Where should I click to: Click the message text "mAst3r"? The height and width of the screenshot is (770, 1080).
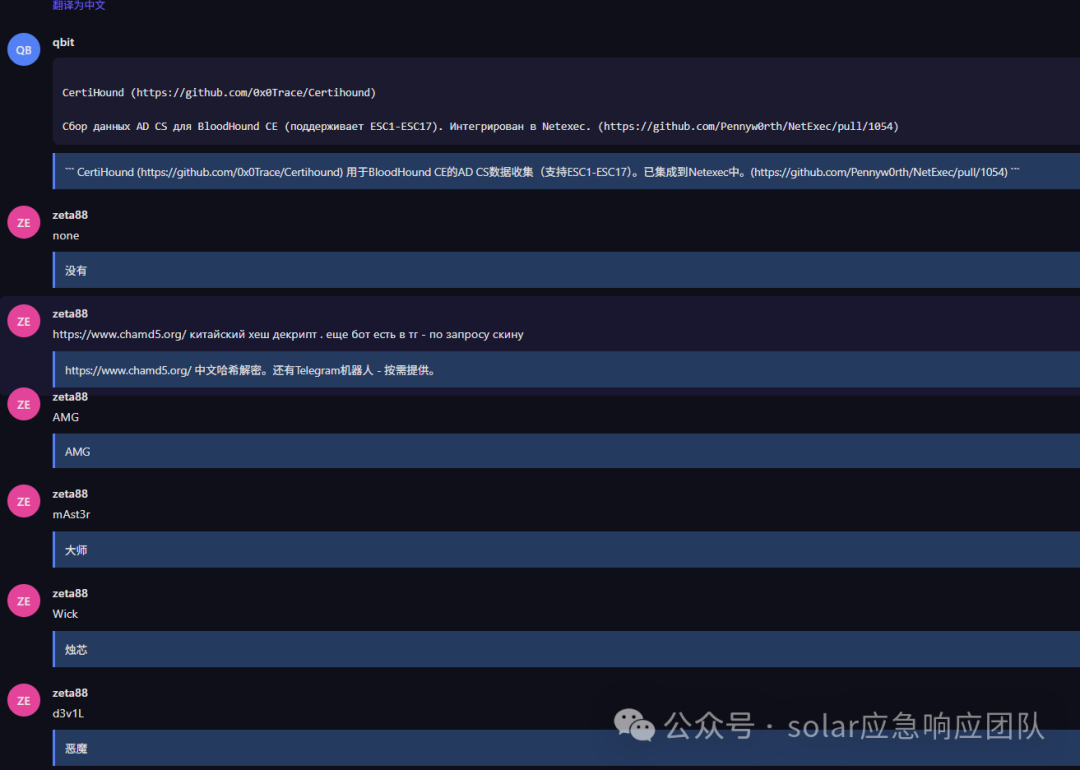tap(72, 514)
